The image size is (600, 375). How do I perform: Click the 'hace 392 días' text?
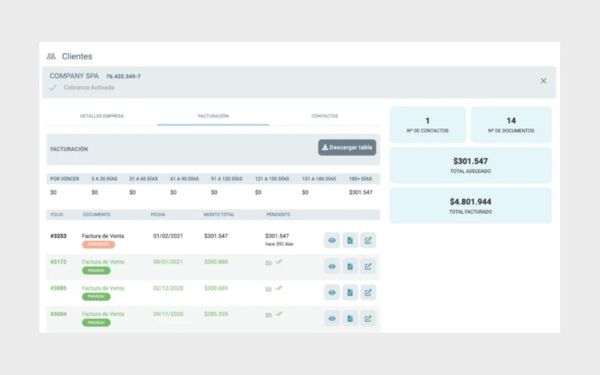tap(279, 244)
